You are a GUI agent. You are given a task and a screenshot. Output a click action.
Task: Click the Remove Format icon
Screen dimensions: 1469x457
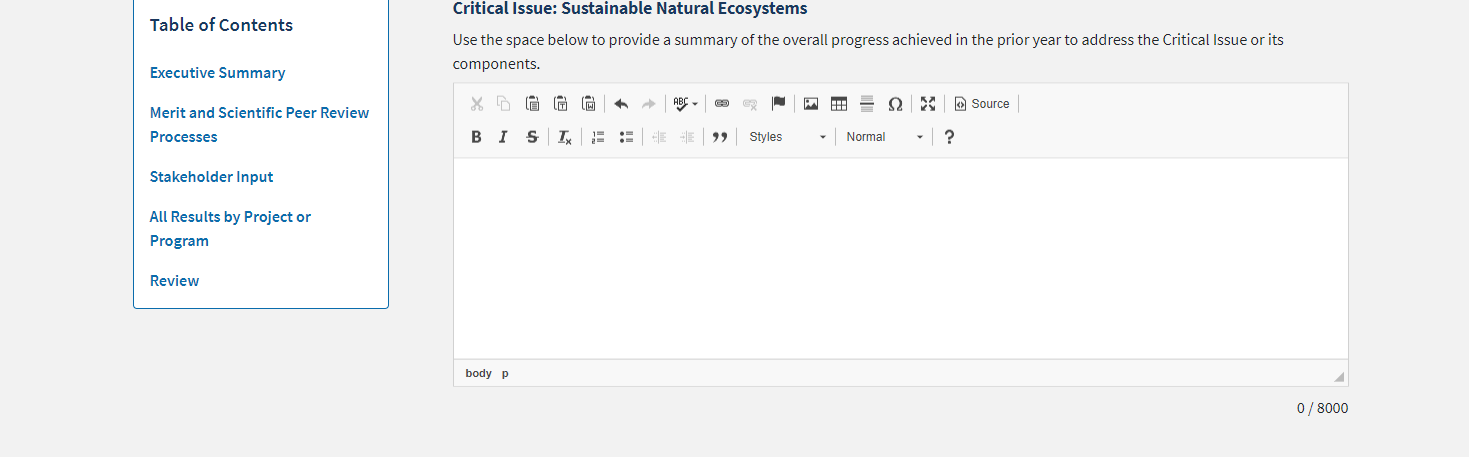click(565, 137)
